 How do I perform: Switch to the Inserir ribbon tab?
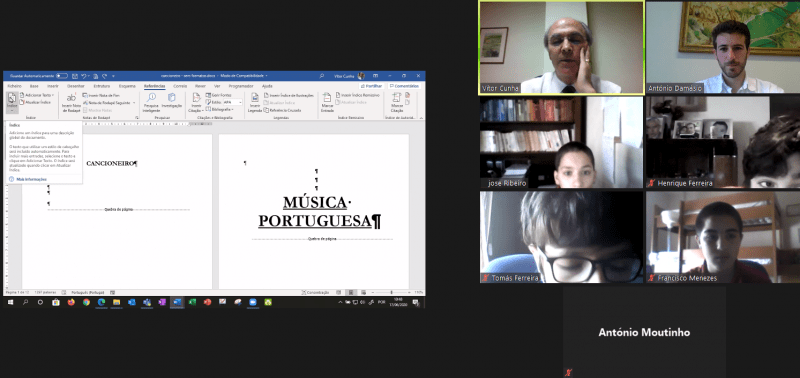tap(53, 86)
